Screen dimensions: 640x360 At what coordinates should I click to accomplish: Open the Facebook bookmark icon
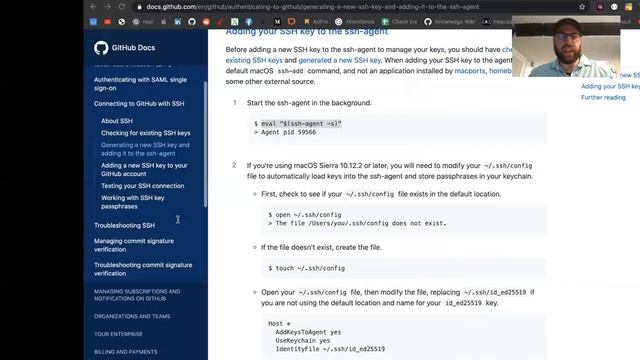pos(249,22)
